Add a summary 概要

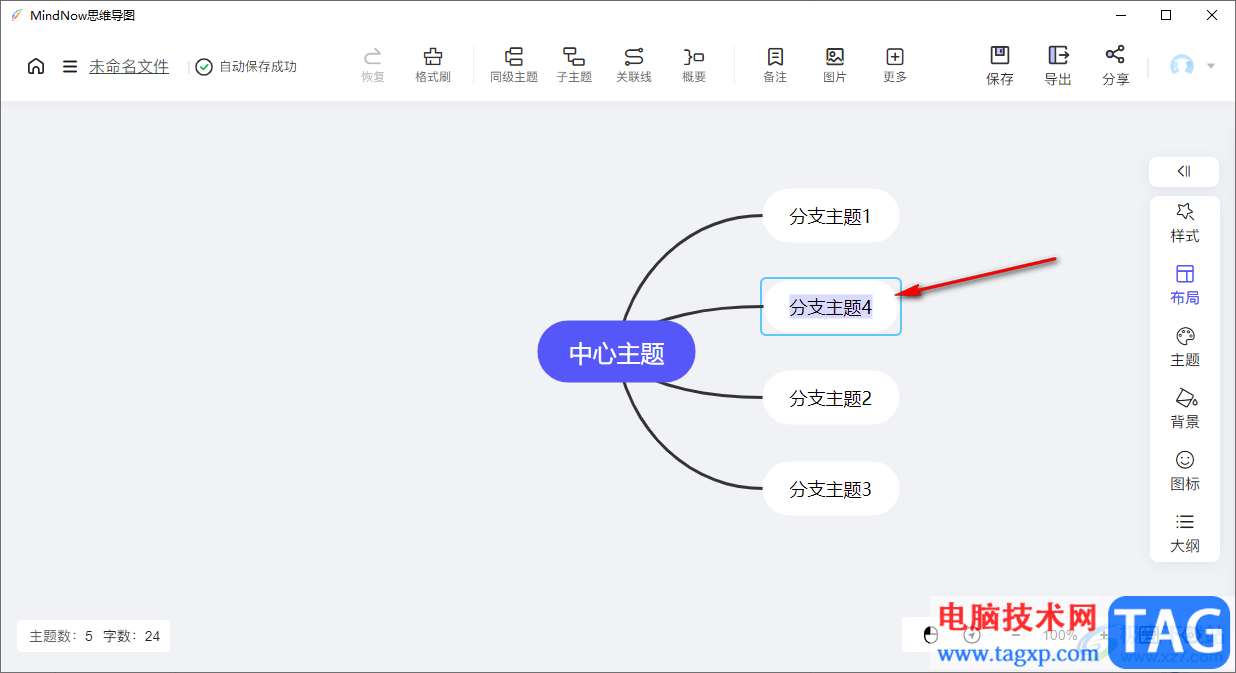pyautogui.click(x=694, y=65)
